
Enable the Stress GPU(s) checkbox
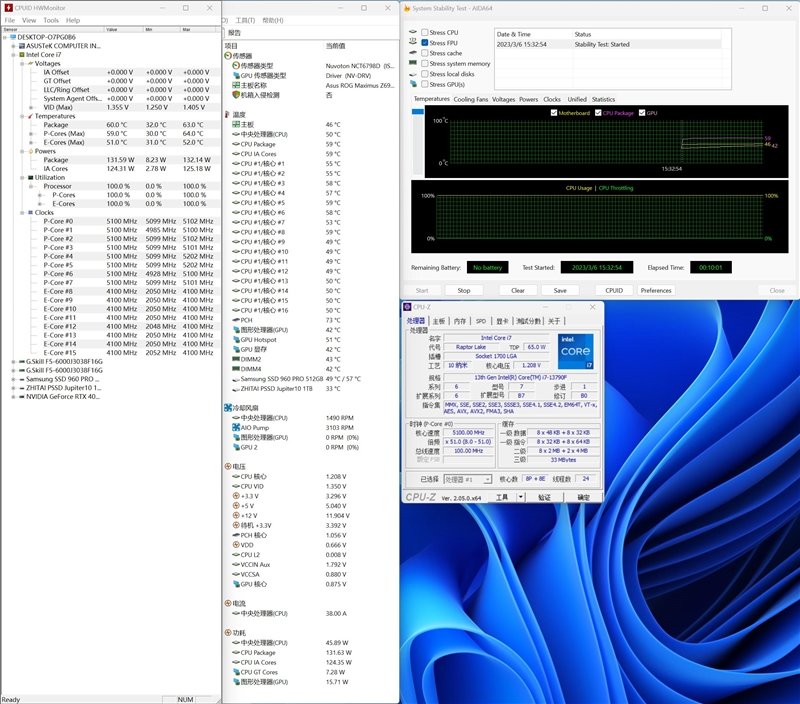tap(424, 84)
